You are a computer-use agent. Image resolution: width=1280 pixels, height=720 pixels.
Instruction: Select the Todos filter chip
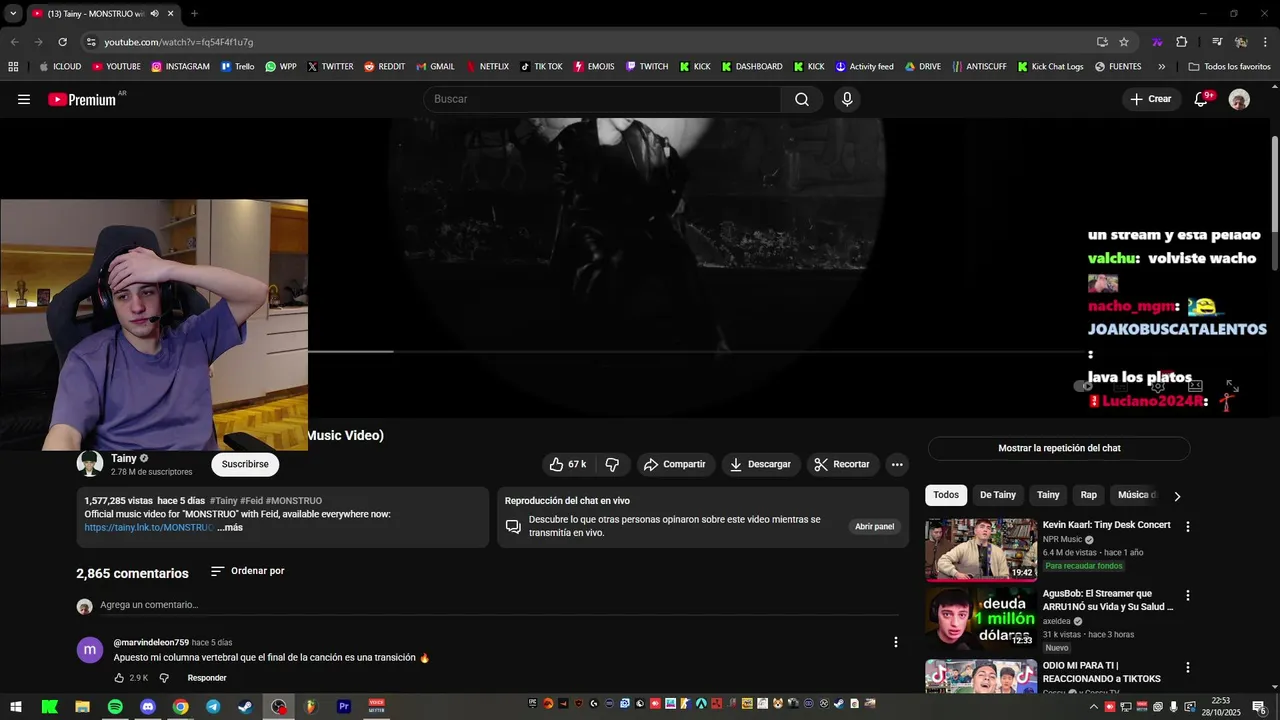point(946,495)
